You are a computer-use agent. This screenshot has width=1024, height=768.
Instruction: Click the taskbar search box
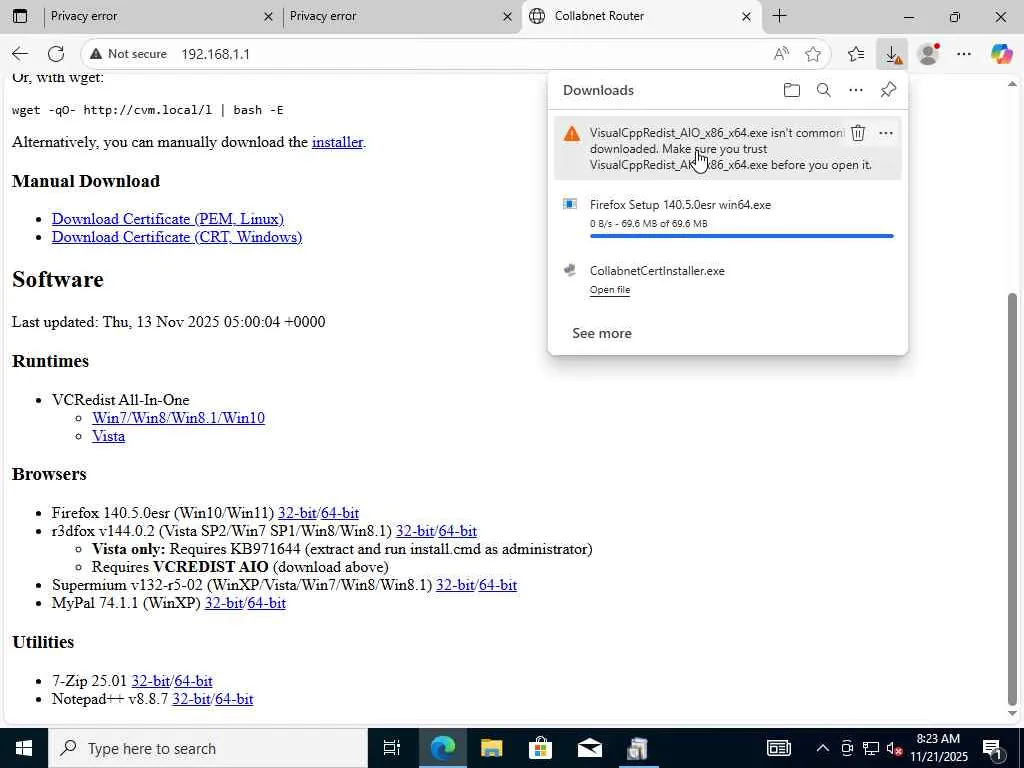[x=208, y=748]
